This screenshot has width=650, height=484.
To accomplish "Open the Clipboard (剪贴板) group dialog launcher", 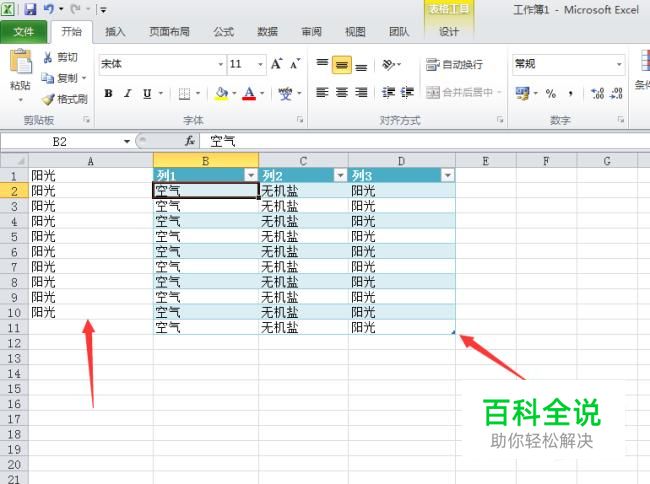I will coord(86,120).
